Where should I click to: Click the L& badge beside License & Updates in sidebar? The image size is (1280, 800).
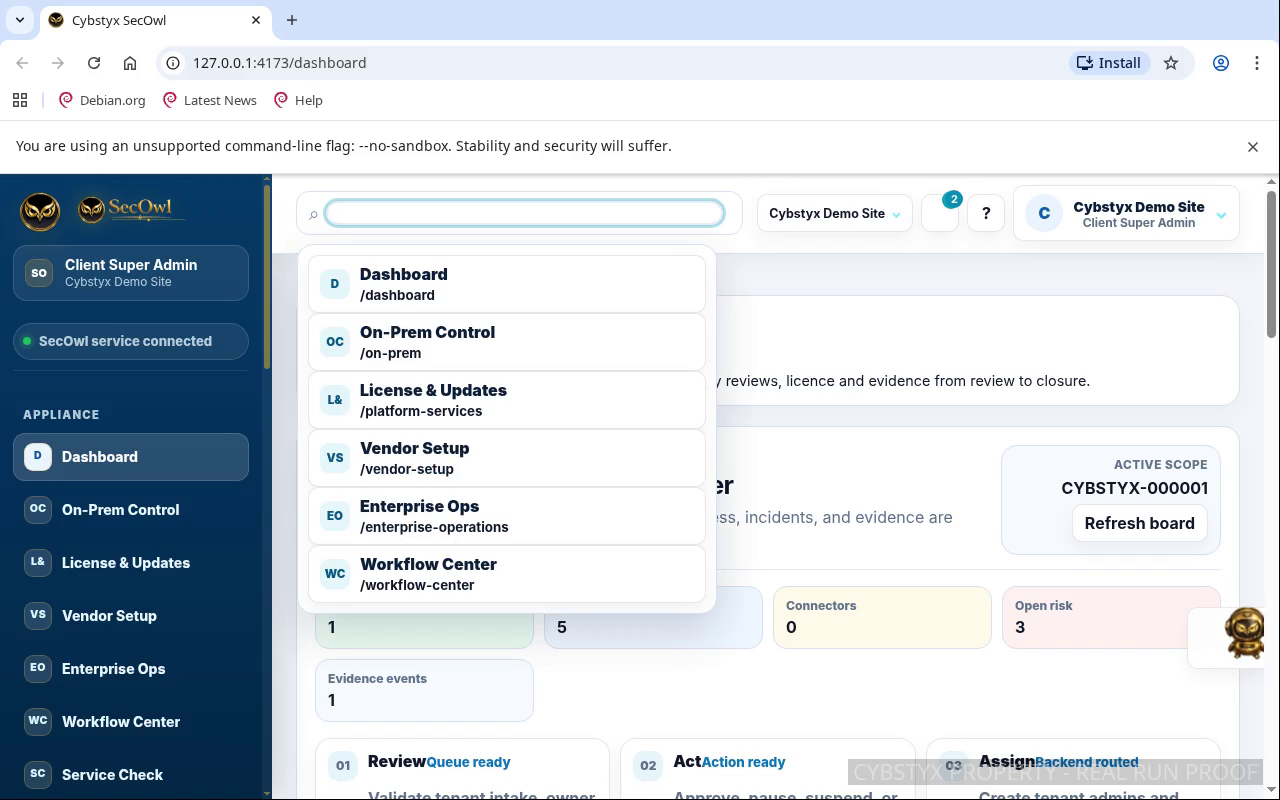pos(38,562)
